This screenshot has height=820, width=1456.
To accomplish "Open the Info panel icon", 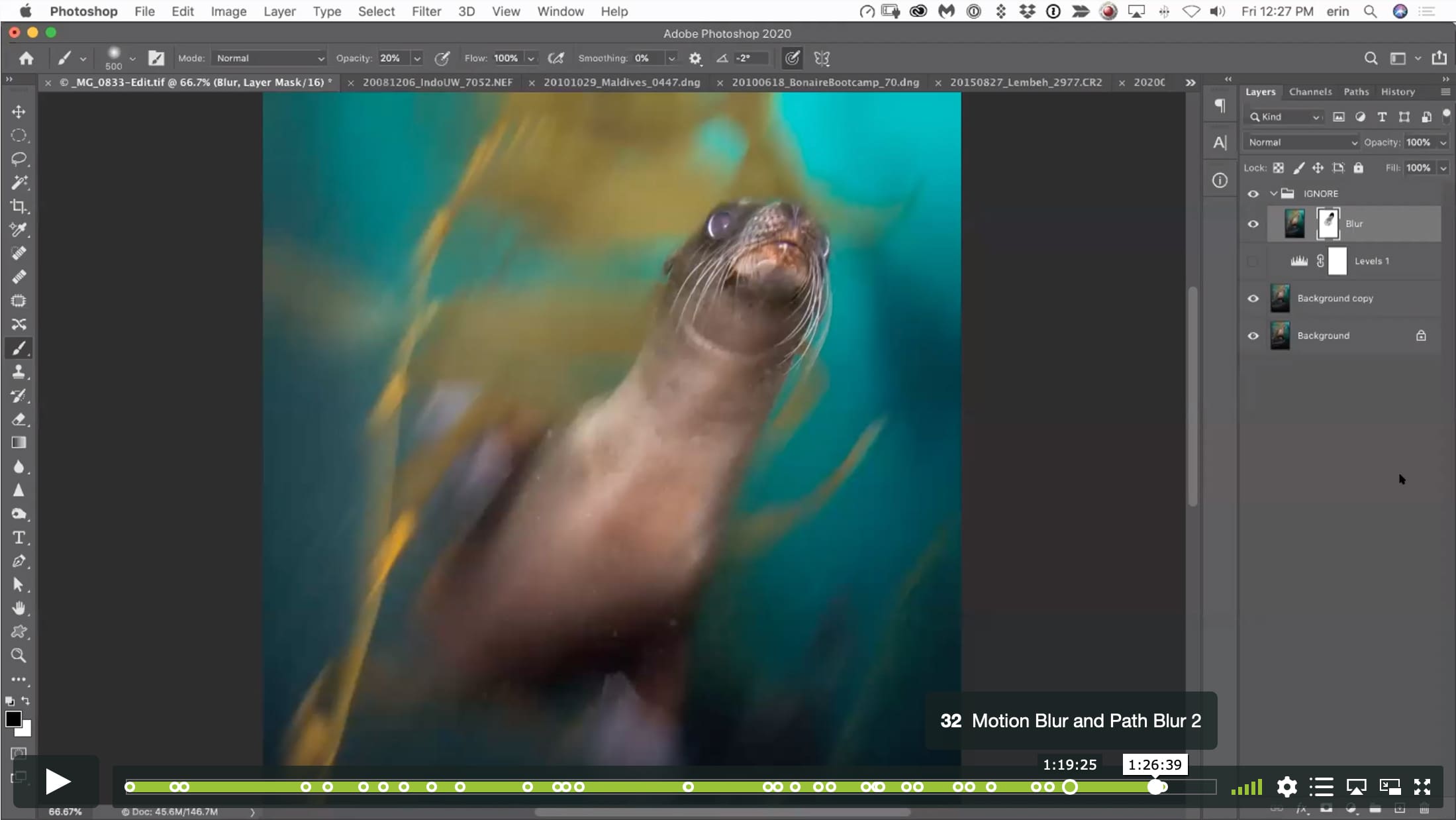I will pyautogui.click(x=1220, y=180).
